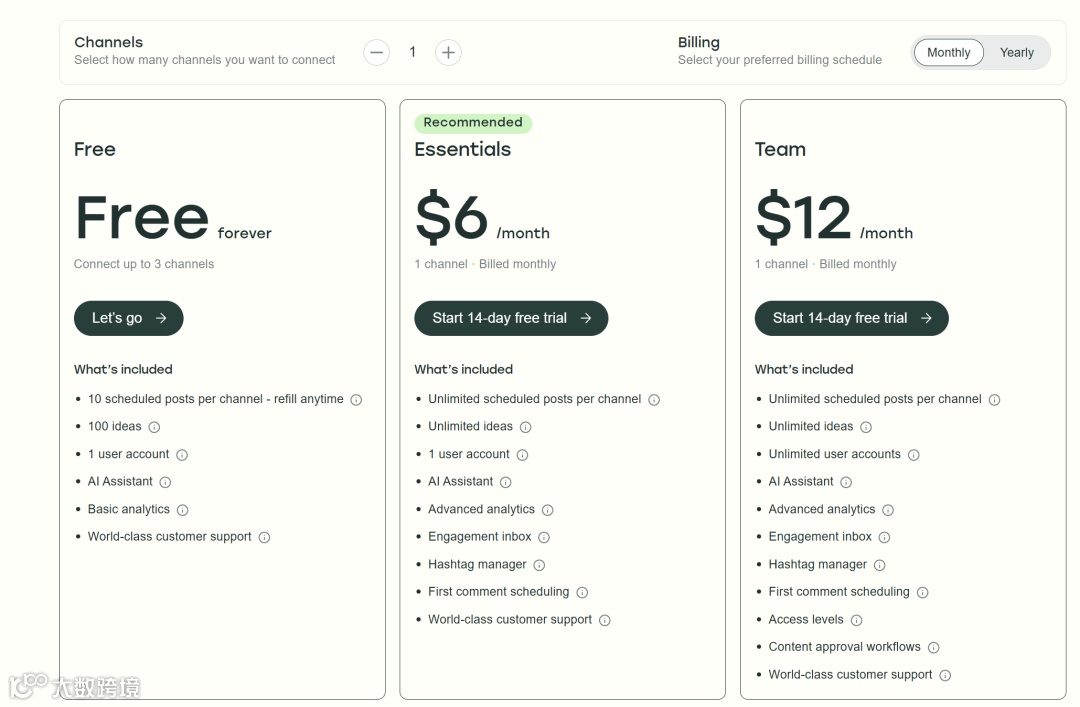Decrease the number of channels
Image resolution: width=1080 pixels, height=707 pixels.
coord(376,52)
